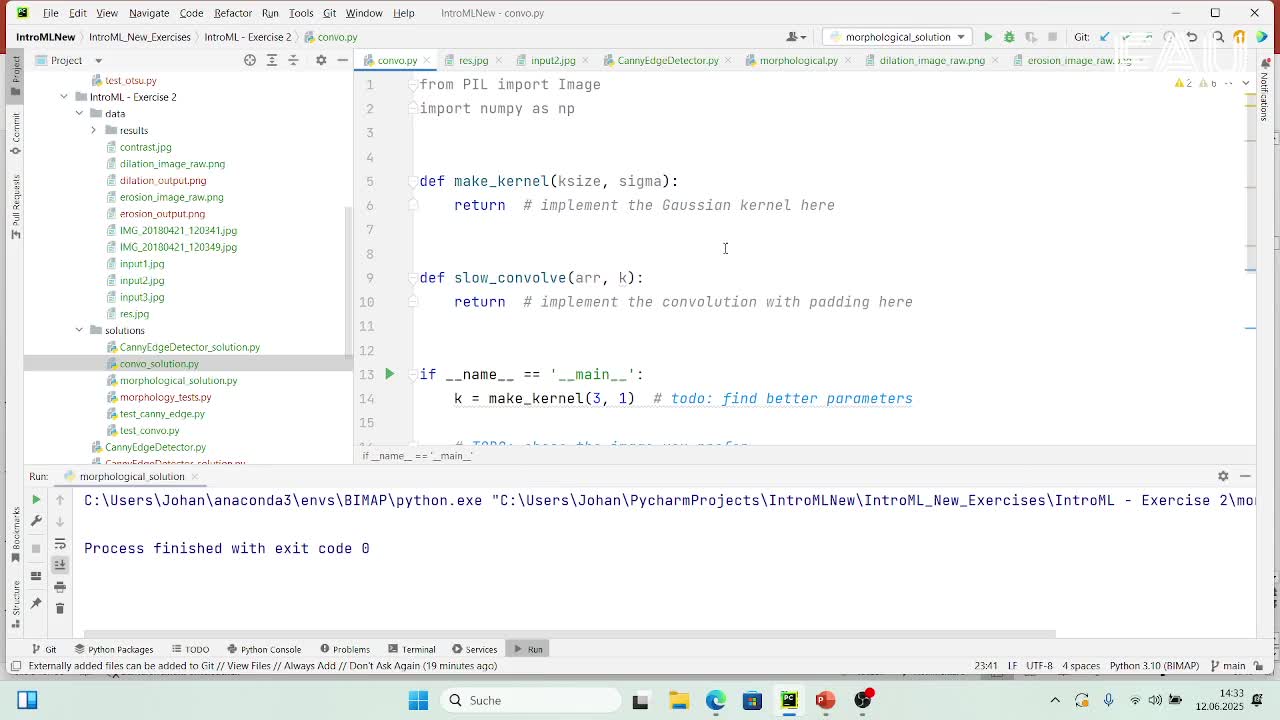Collapse the solutions folder
Viewport: 1280px width, 720px height.
(x=79, y=330)
